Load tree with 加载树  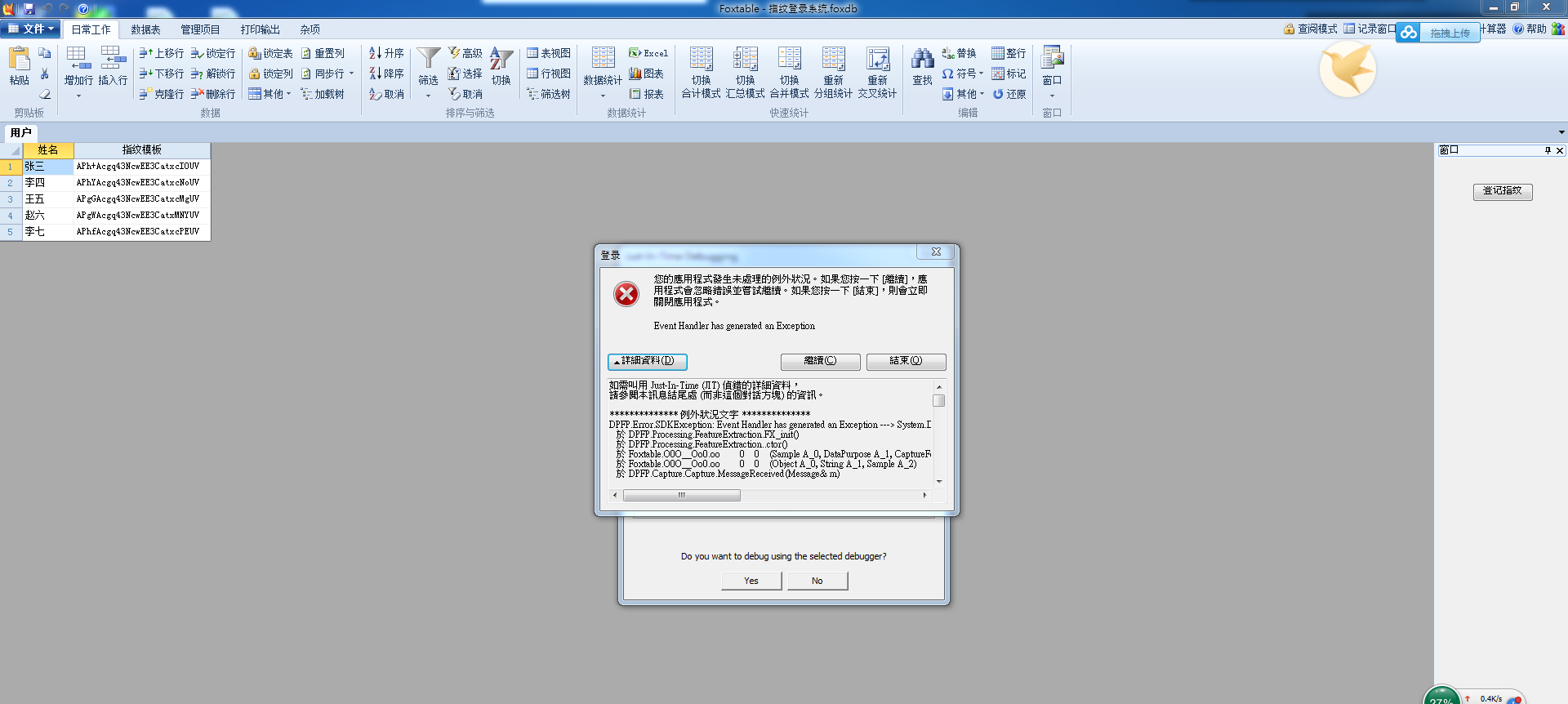[323, 94]
